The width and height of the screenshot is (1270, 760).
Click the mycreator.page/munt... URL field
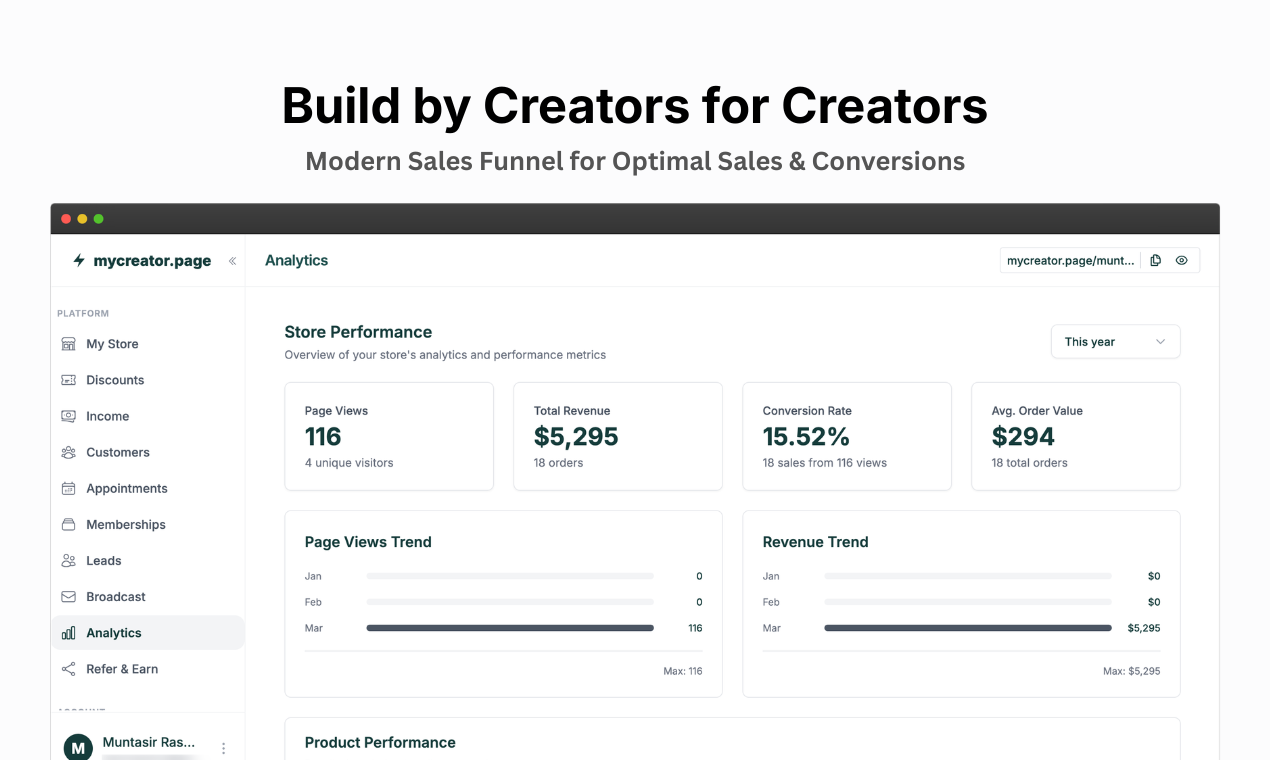(x=1070, y=260)
